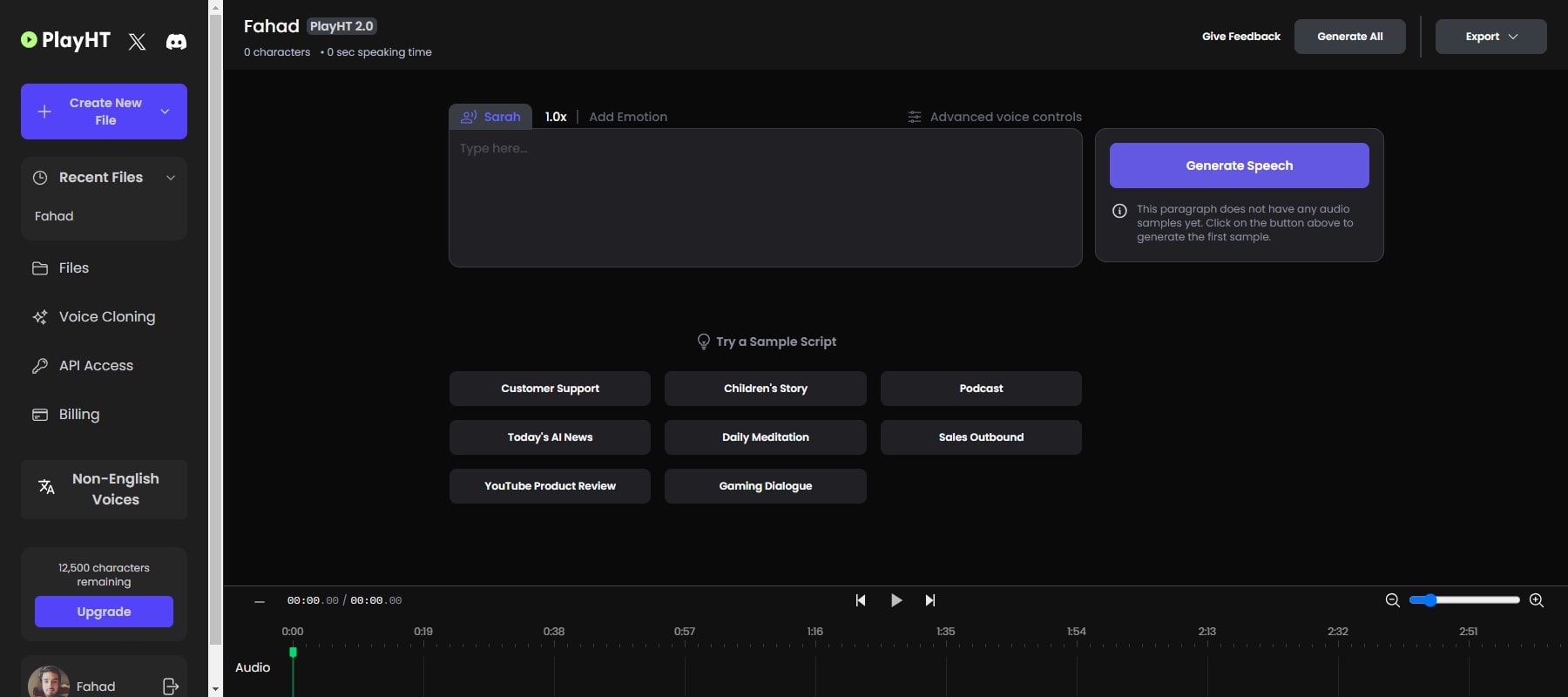Open the Export dropdown
The image size is (1568, 697).
(x=1490, y=37)
